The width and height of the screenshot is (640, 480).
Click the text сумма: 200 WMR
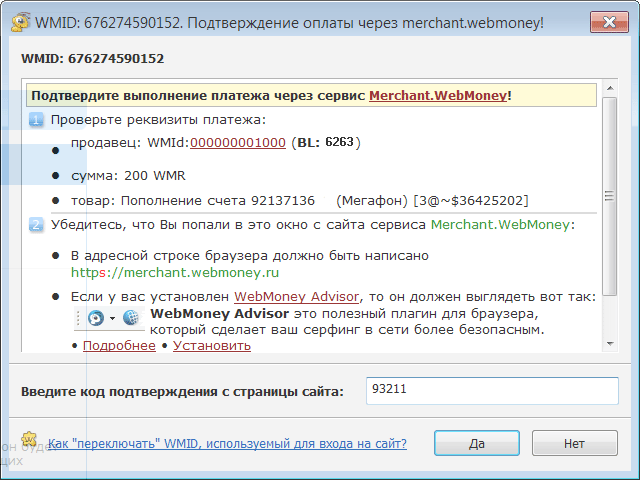pyautogui.click(x=128, y=176)
